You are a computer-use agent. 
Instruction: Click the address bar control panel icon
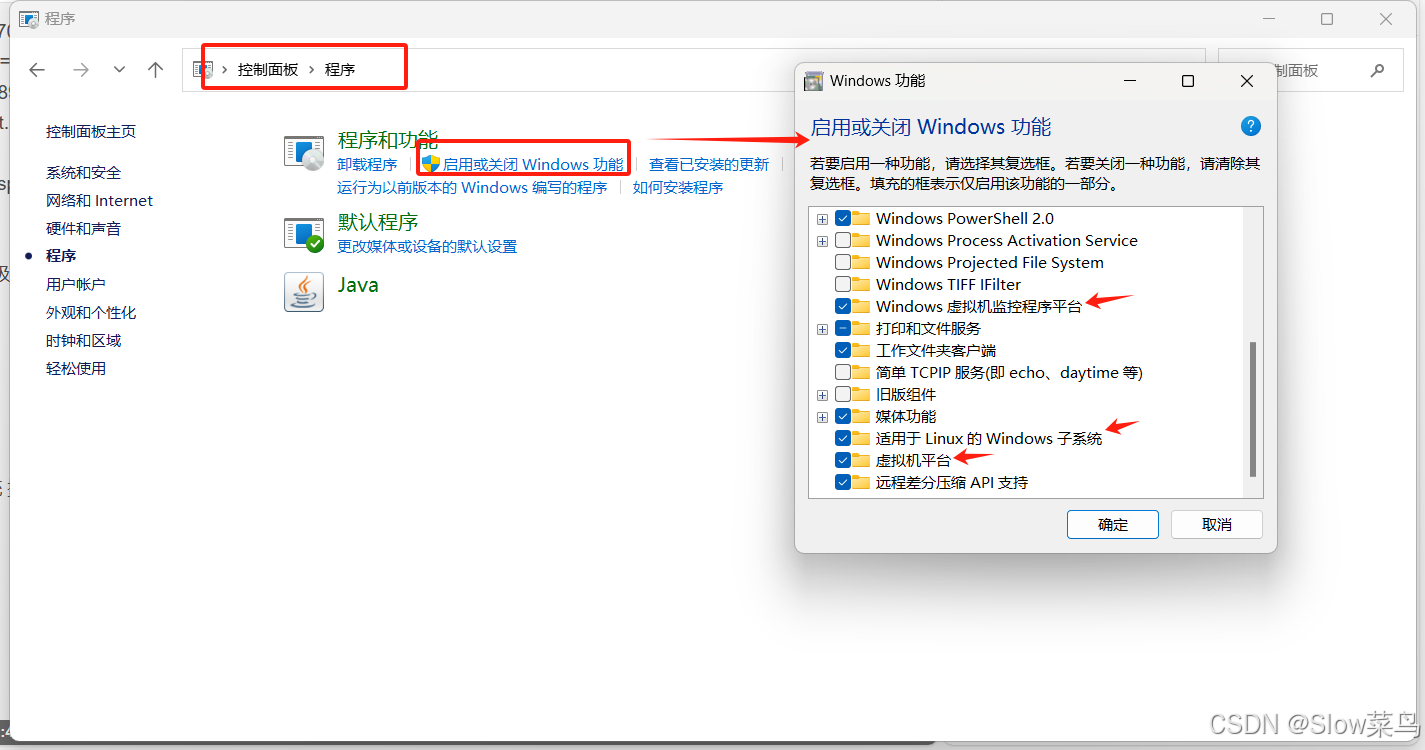(x=203, y=70)
